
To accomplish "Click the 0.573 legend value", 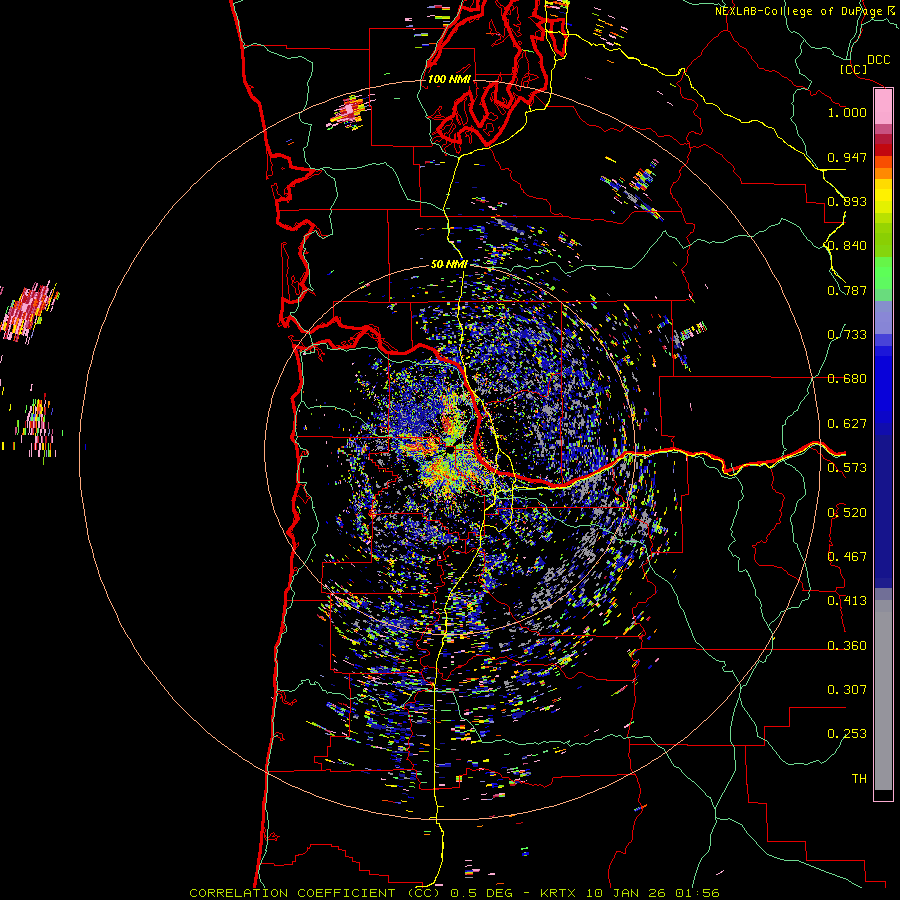I will (847, 468).
